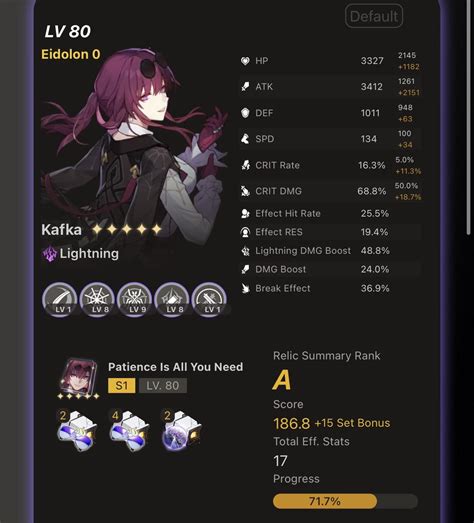
Task: Click the CRIT Rate stat row
Action: pyautogui.click(x=331, y=165)
